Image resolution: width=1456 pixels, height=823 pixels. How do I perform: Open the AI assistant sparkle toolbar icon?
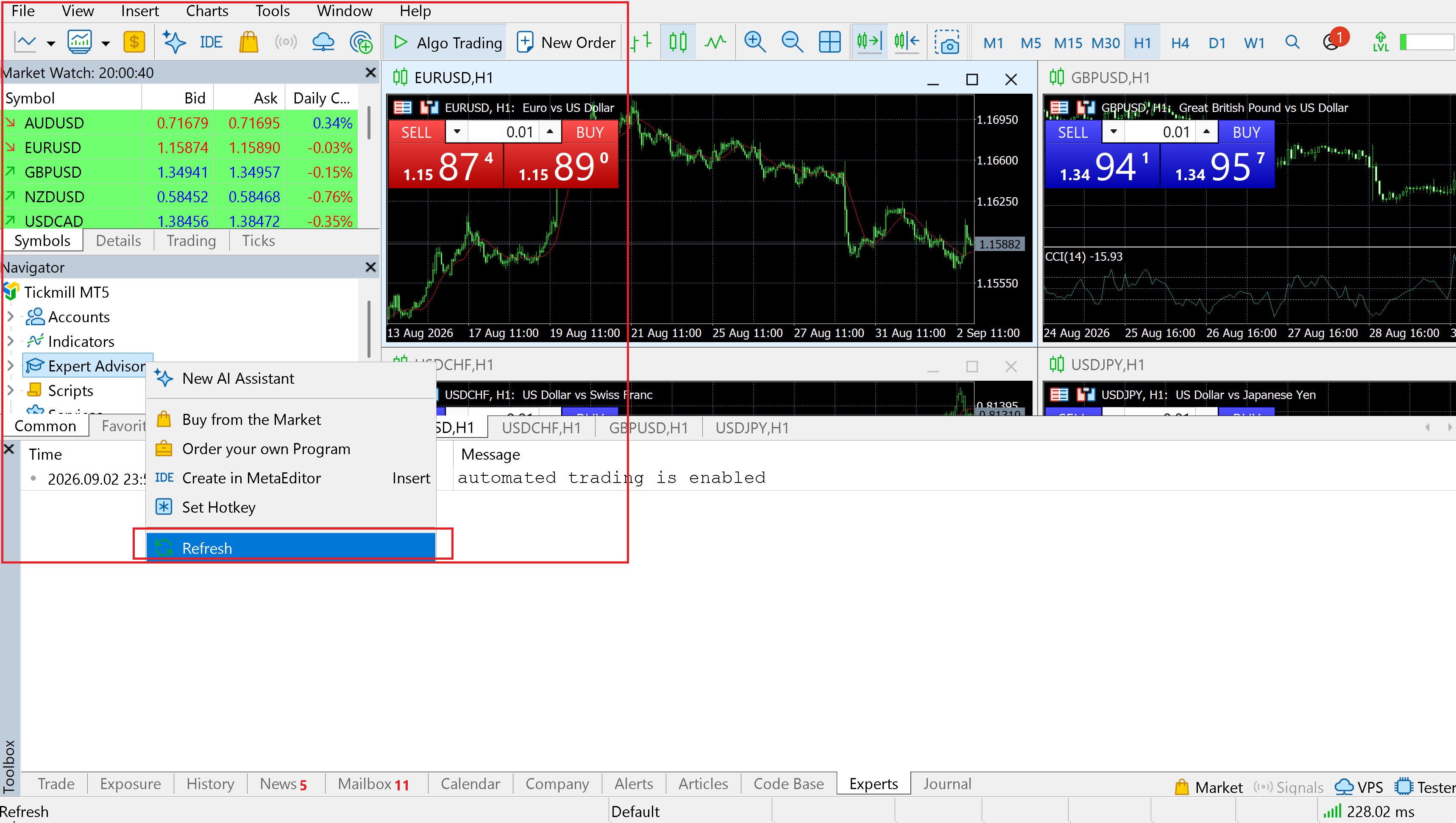pyautogui.click(x=173, y=42)
